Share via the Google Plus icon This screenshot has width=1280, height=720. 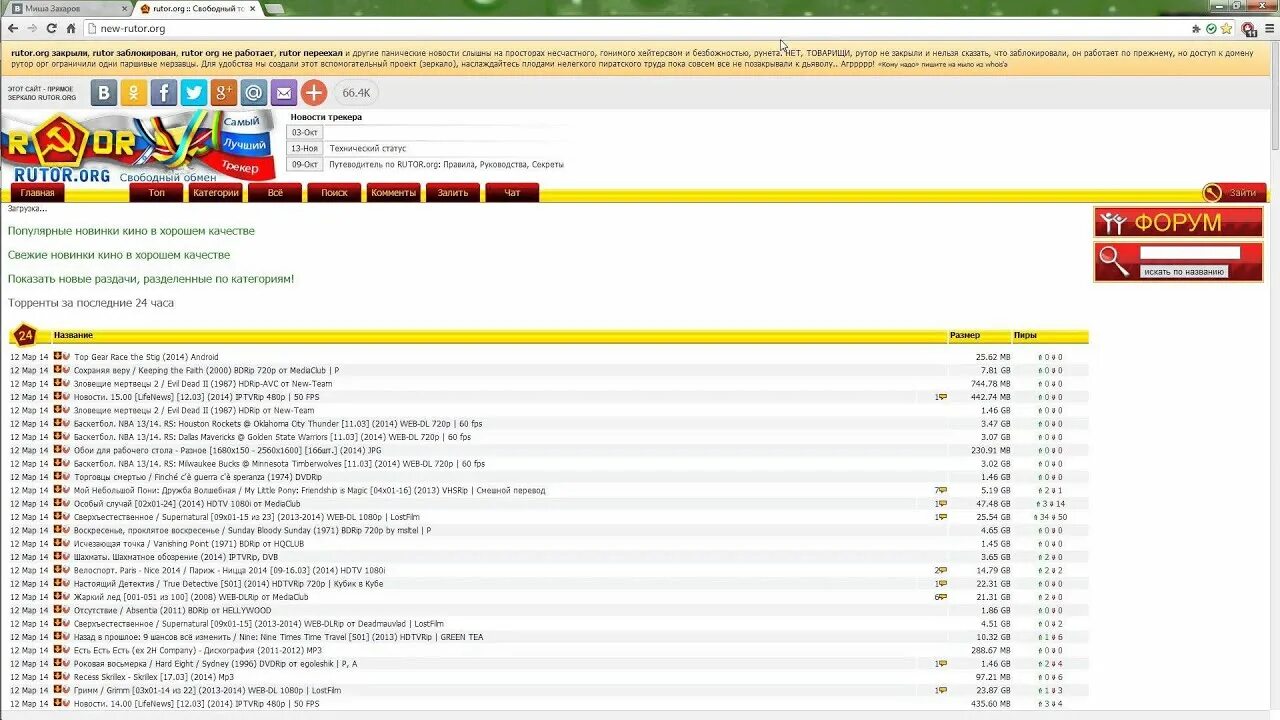[224, 93]
